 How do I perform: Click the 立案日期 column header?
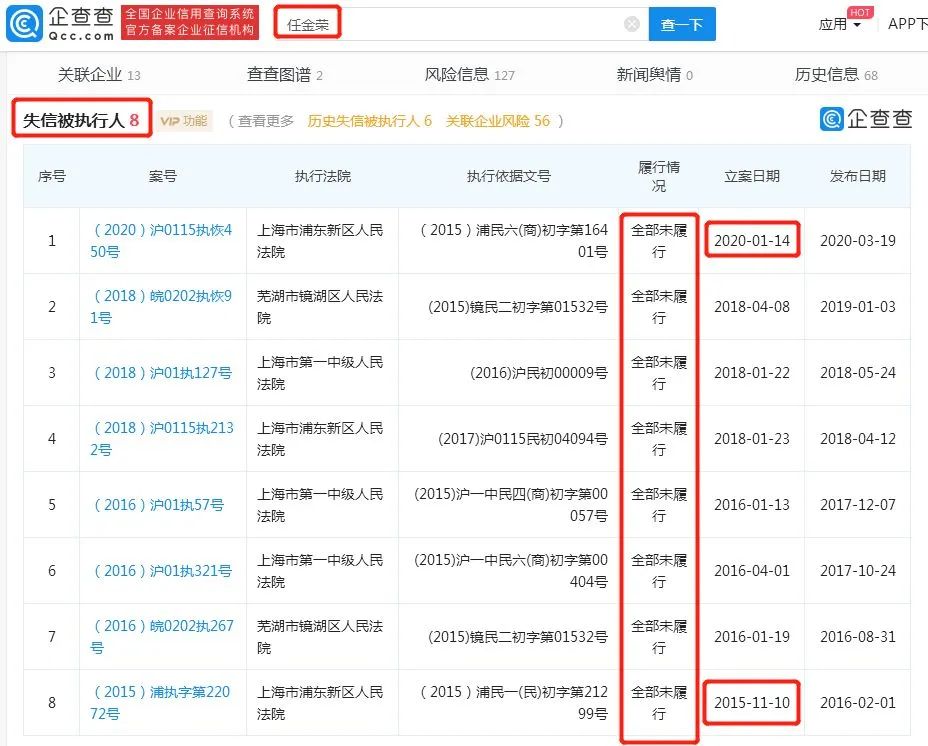tap(752, 176)
